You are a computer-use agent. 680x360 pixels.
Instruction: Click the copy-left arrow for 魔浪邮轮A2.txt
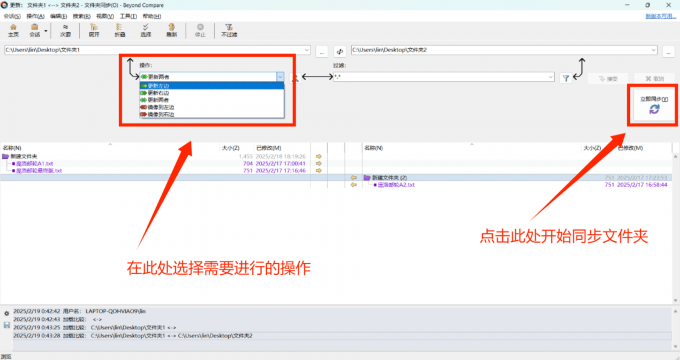coord(353,185)
